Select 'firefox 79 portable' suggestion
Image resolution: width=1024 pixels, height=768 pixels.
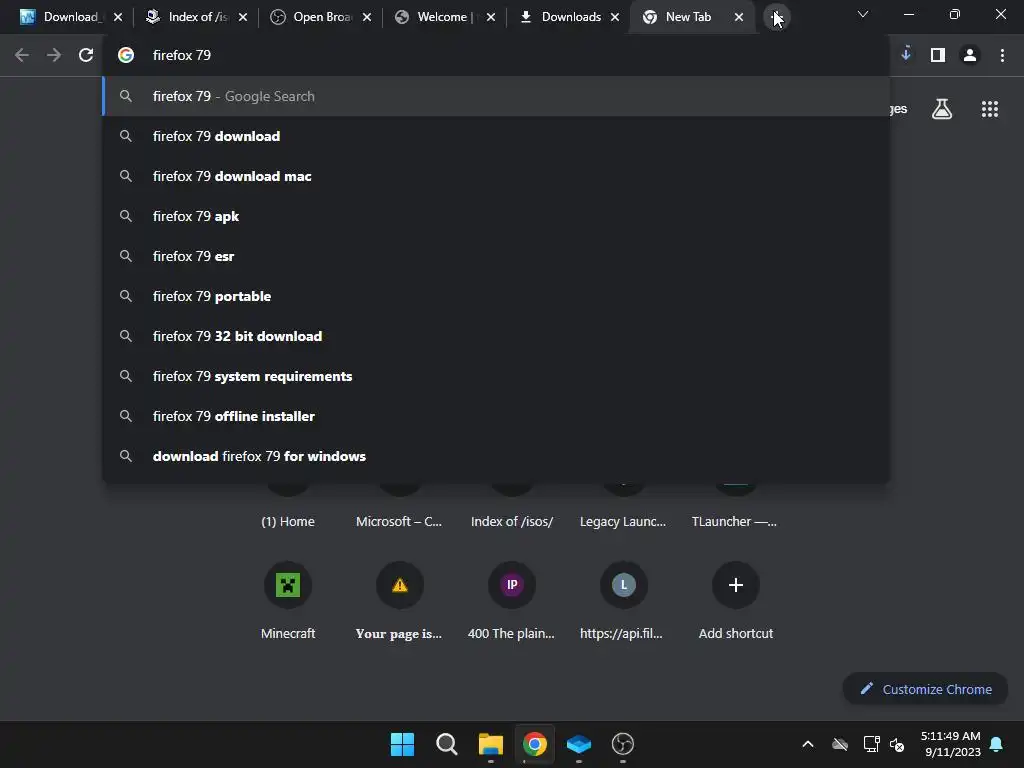pyautogui.click(x=496, y=296)
